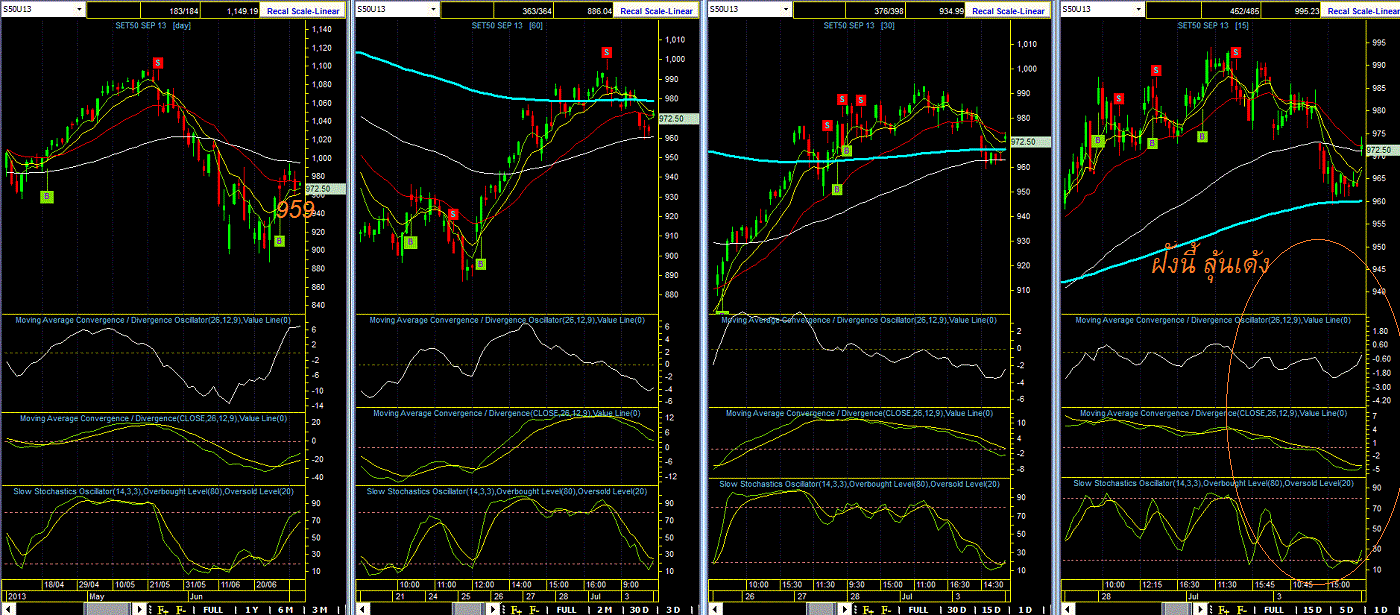
Task: Click the orange 959 annotation on daily chart
Action: (295, 209)
